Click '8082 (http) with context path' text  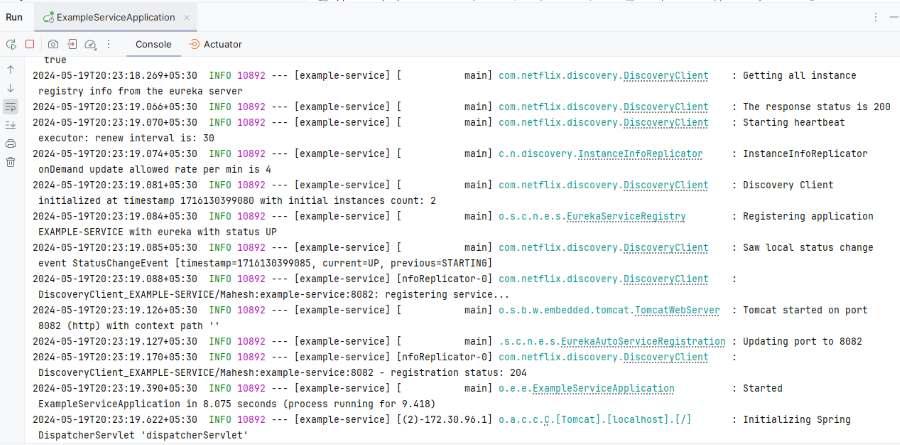[121, 326]
